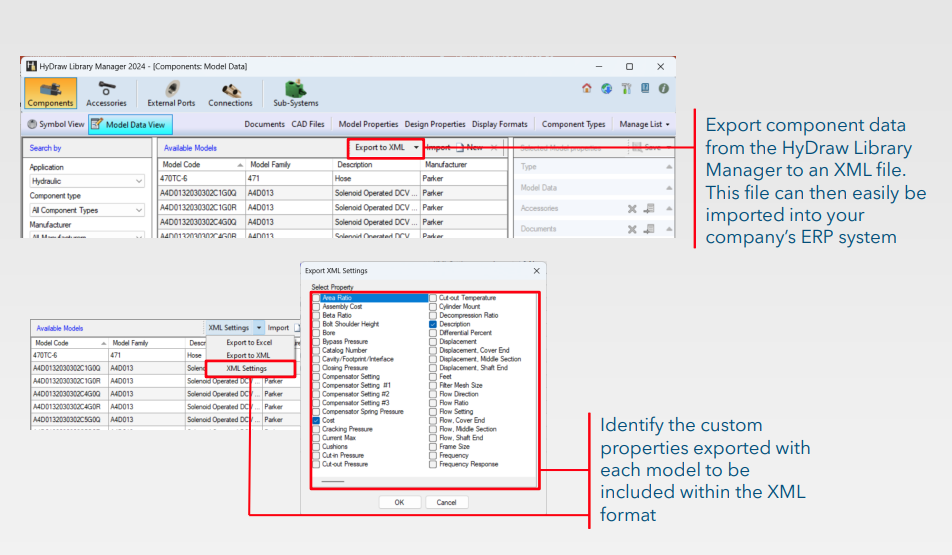Check the Bore property
The image size is (952, 555).
tap(316, 333)
